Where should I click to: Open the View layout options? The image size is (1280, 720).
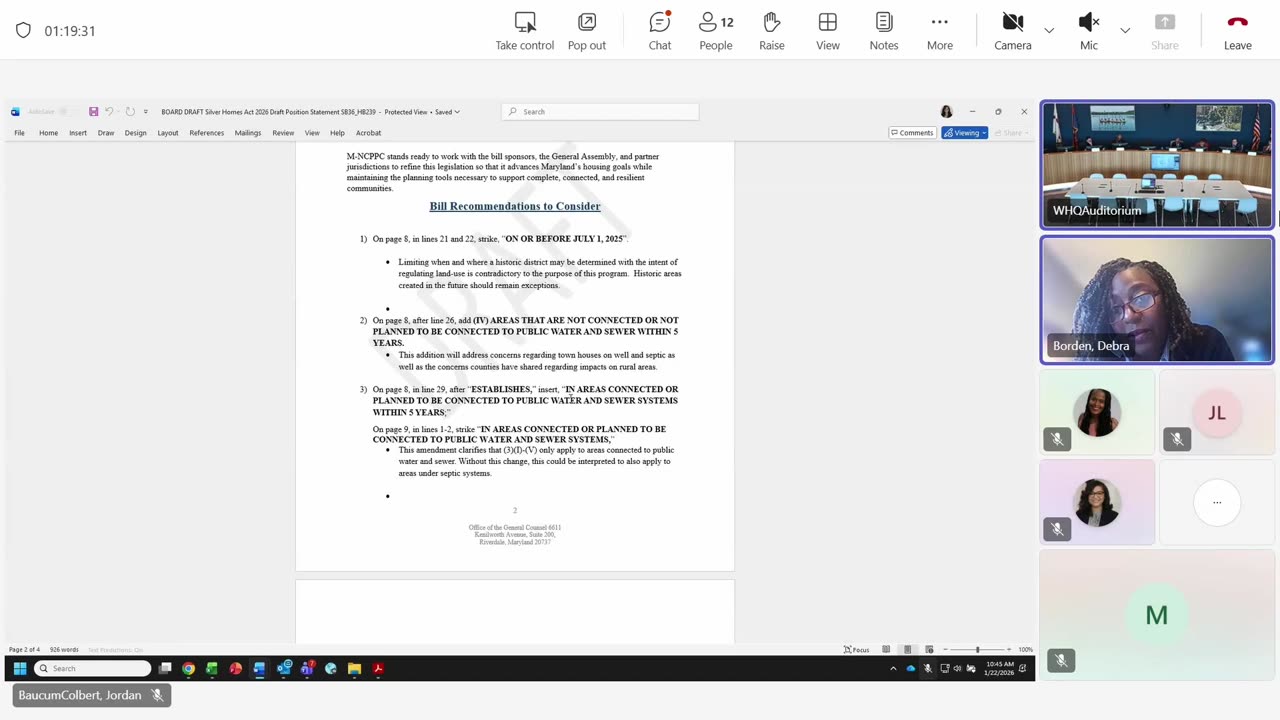coord(828,31)
